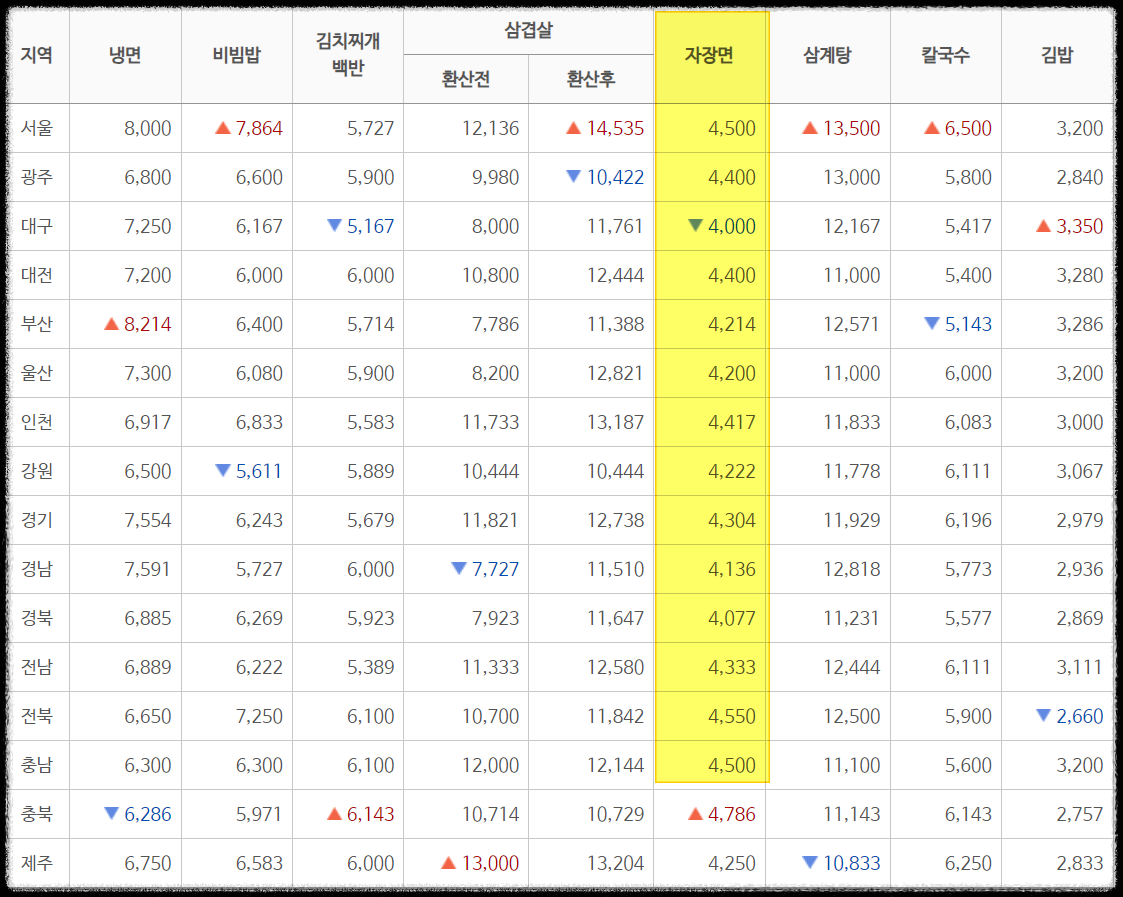
Task: Click 7,250 in the 전북 비빔밥 cell
Action: [259, 716]
